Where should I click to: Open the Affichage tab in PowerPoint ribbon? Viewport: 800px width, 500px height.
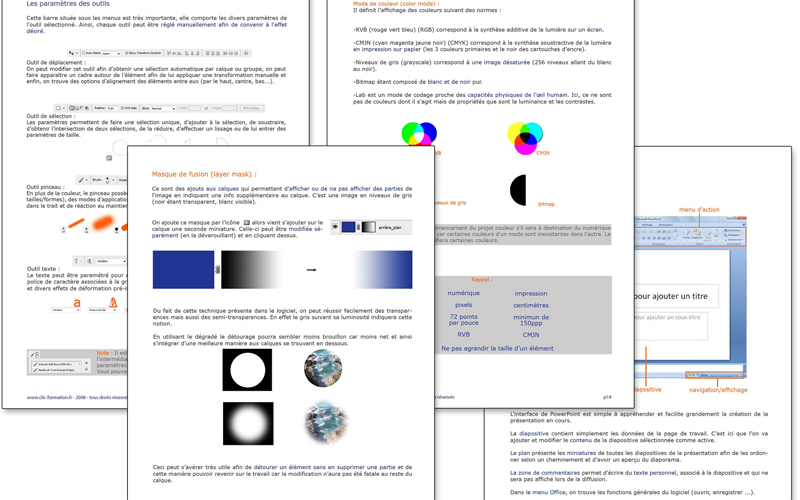(x=647, y=225)
